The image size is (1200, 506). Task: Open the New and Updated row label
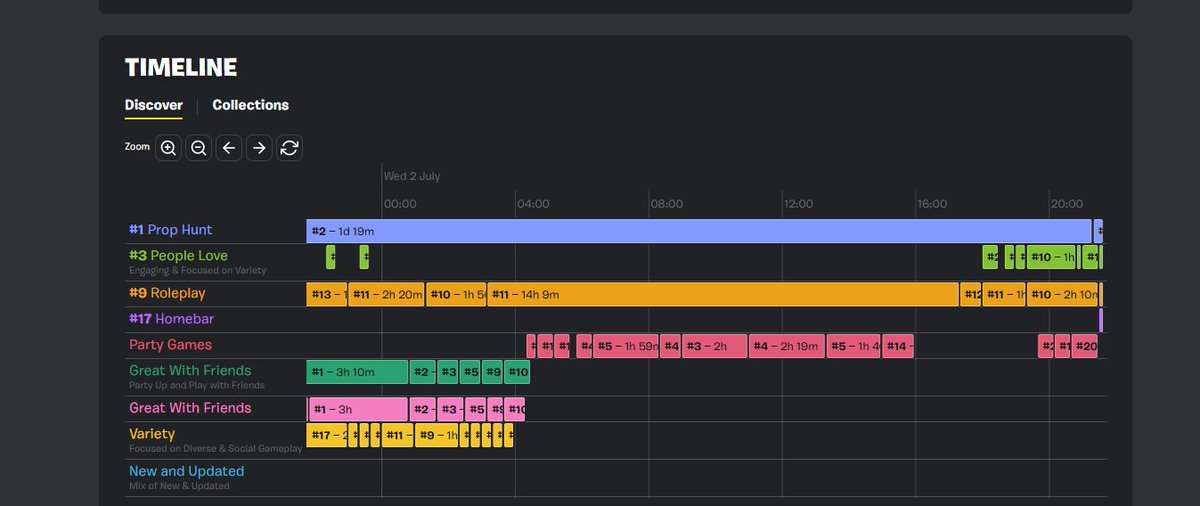[186, 471]
